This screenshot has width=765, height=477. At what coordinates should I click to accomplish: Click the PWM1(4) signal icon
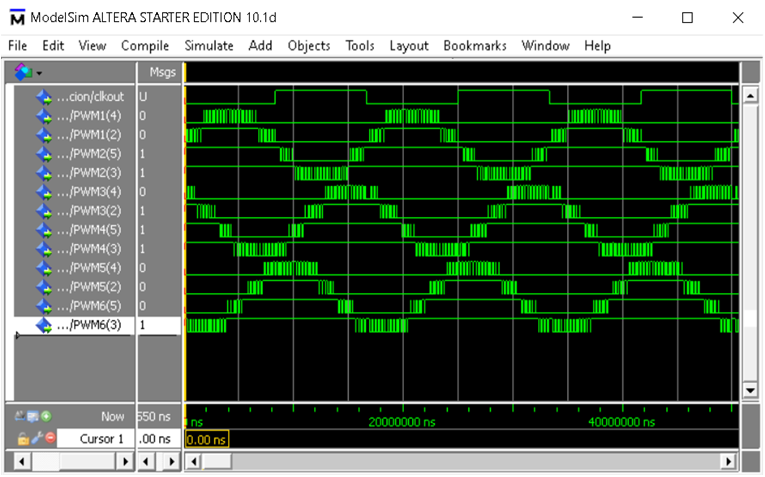[x=43, y=116]
